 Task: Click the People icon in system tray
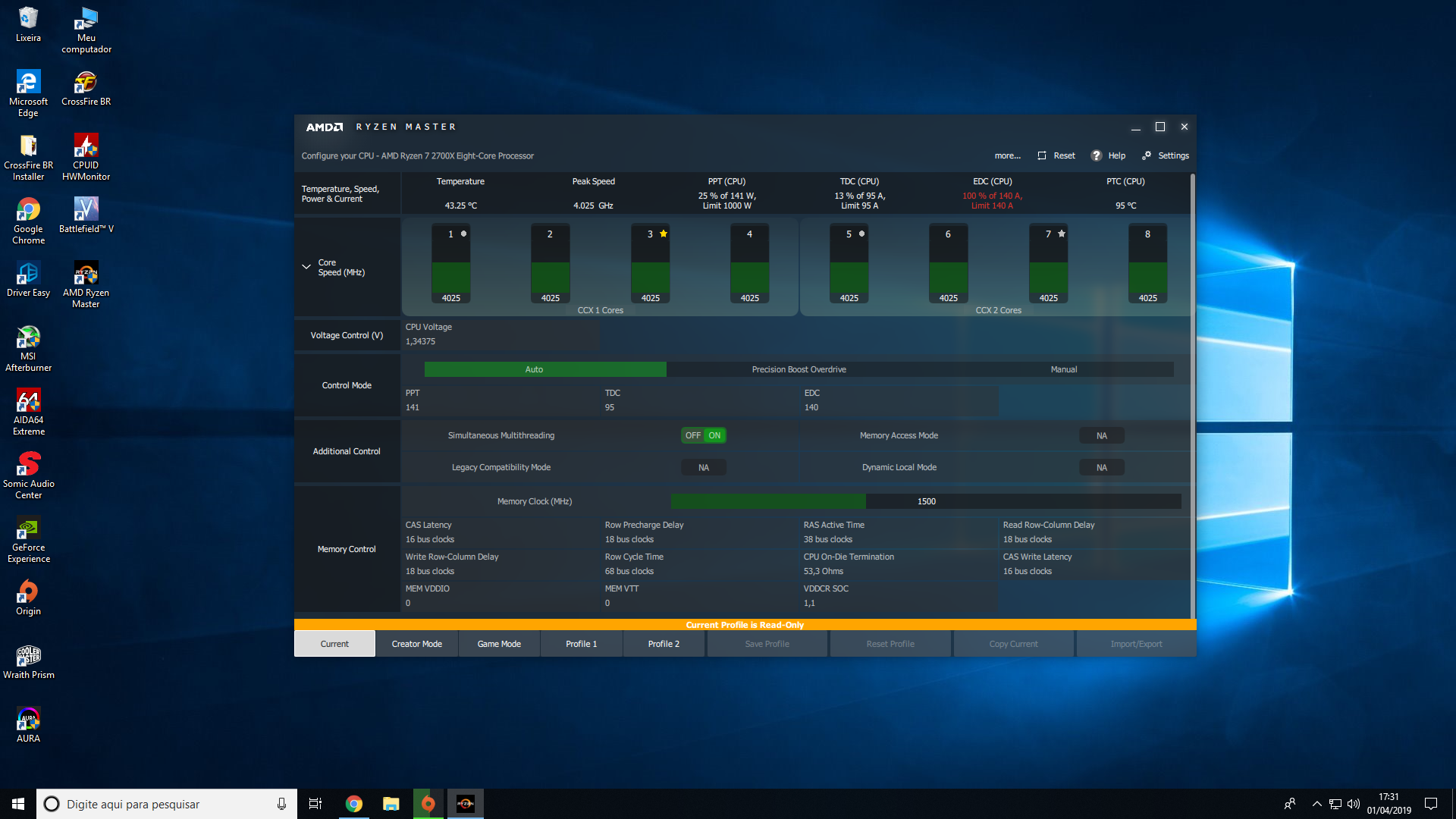click(x=1289, y=804)
